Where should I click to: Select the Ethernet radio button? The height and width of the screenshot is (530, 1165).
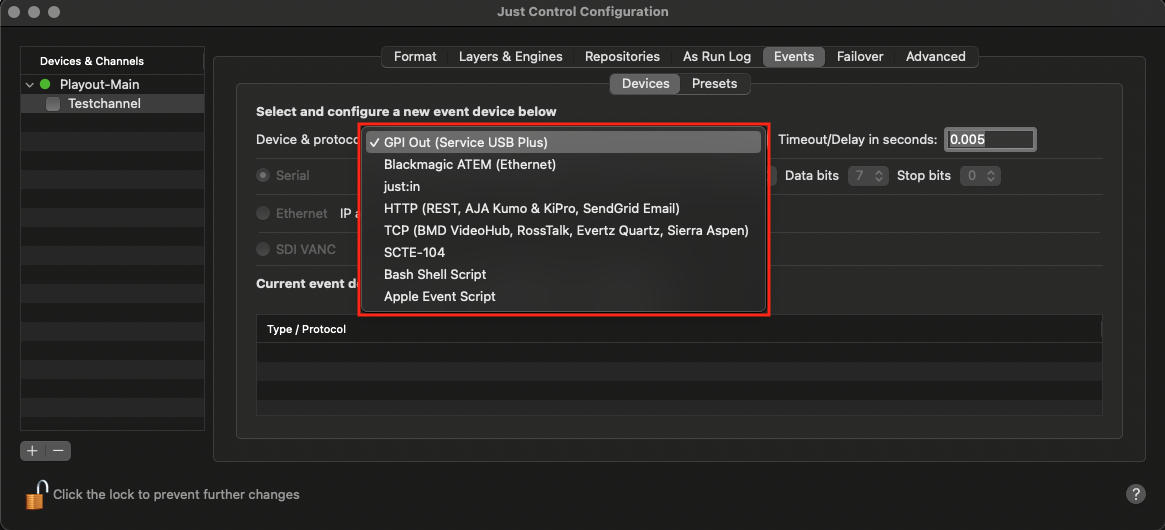point(263,213)
